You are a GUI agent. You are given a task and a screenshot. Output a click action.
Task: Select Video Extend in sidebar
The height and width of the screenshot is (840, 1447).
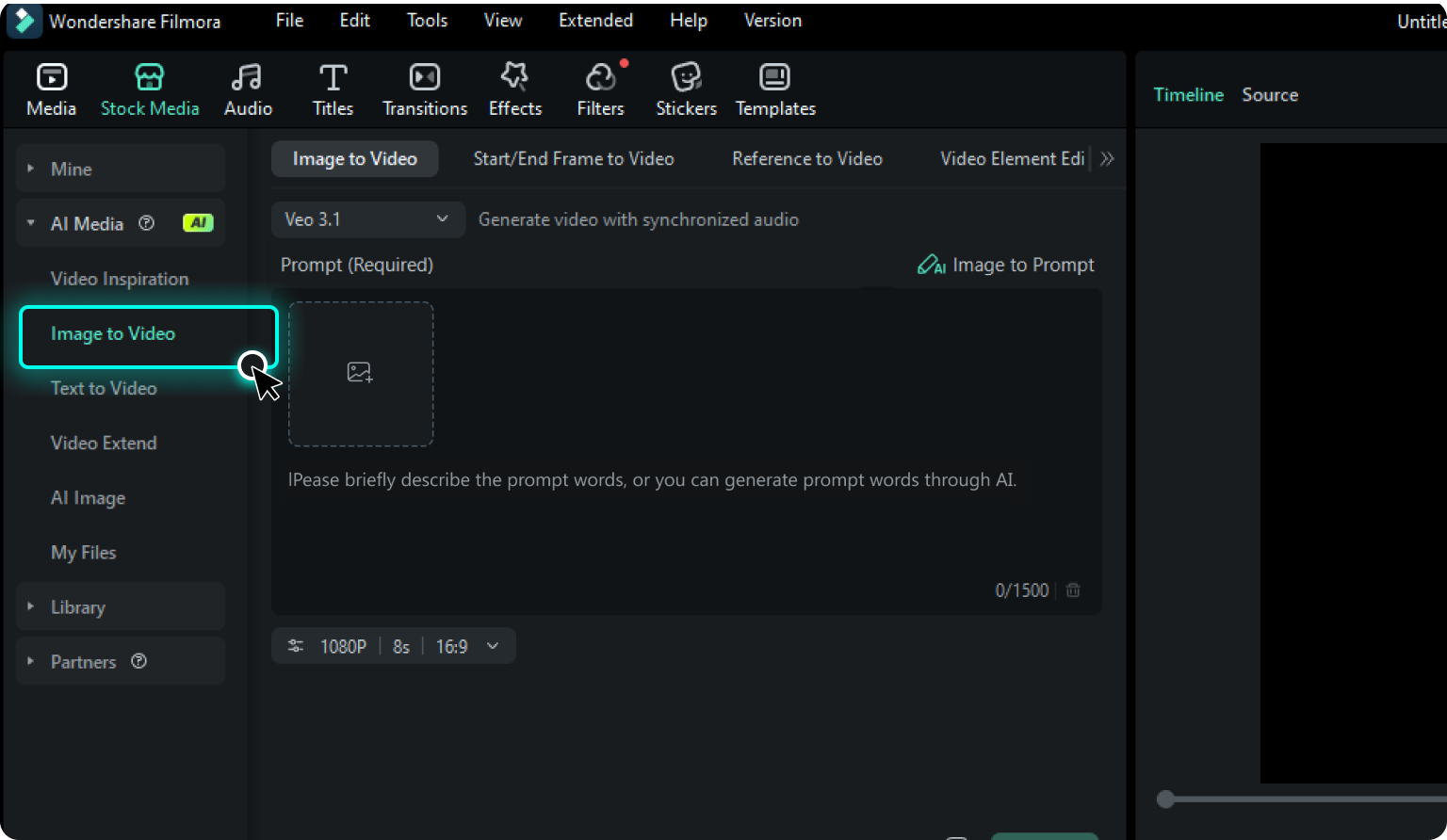pyautogui.click(x=104, y=443)
